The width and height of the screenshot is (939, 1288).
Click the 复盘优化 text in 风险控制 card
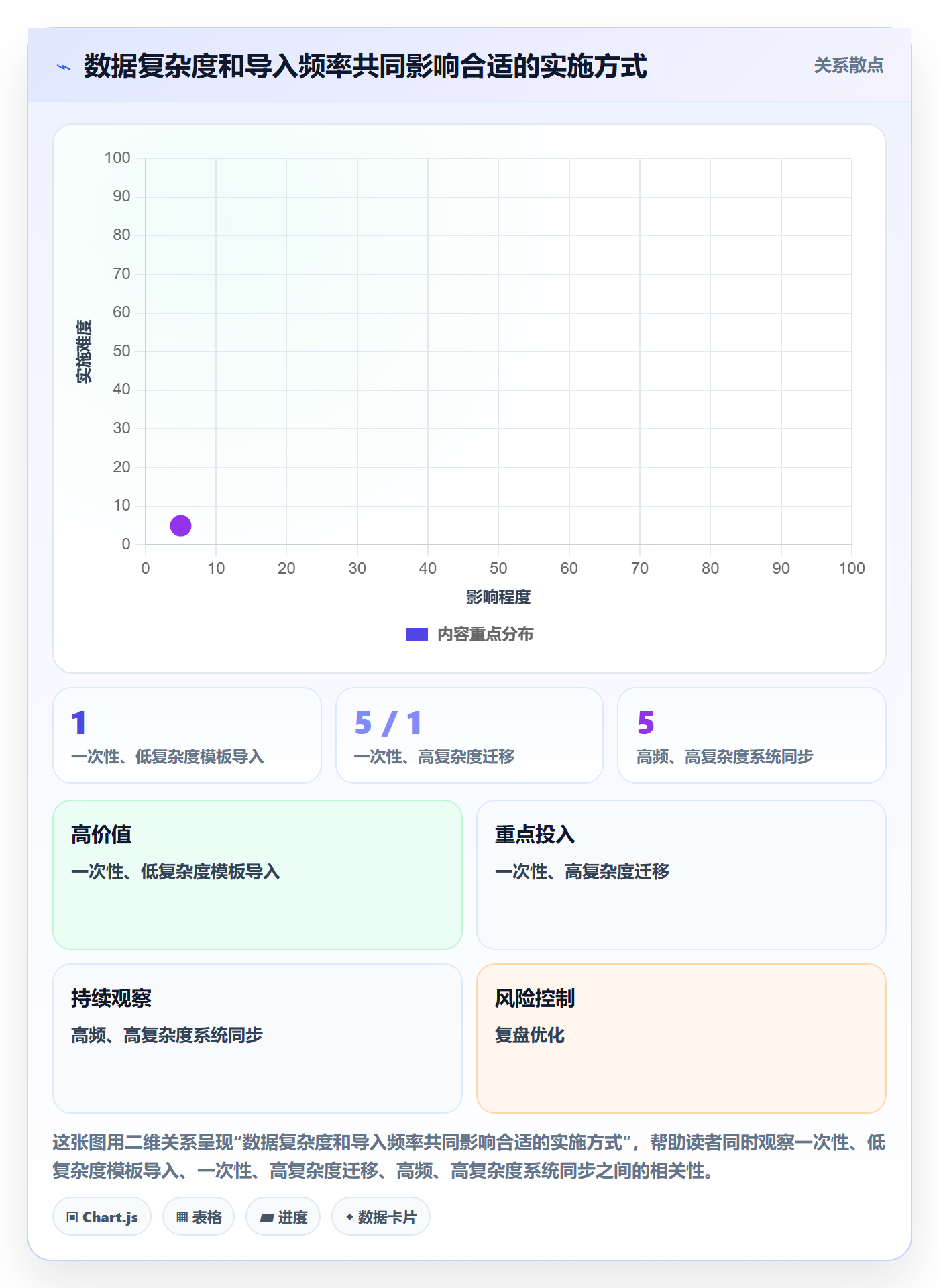pyautogui.click(x=530, y=1035)
